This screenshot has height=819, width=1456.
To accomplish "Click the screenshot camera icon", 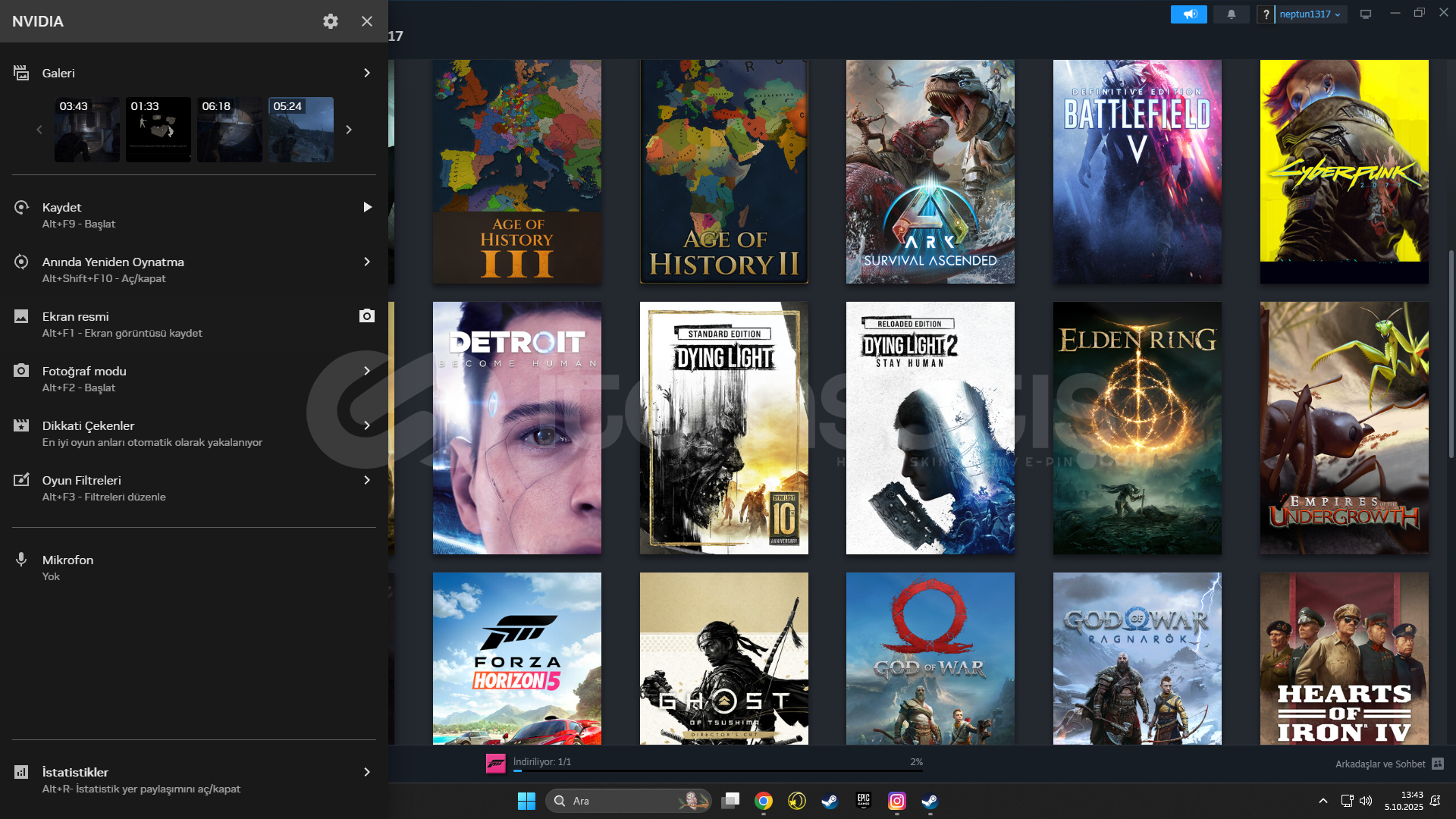I will tap(367, 316).
